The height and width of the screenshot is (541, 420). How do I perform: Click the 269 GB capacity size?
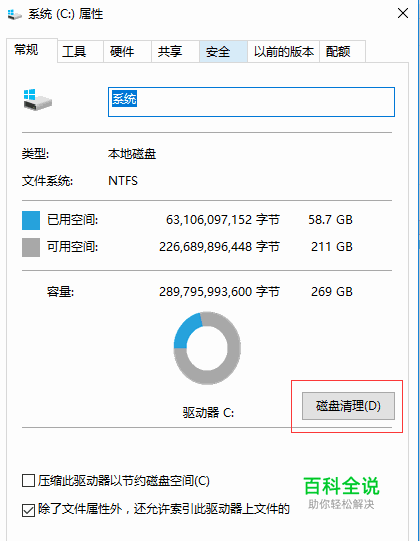tap(332, 292)
